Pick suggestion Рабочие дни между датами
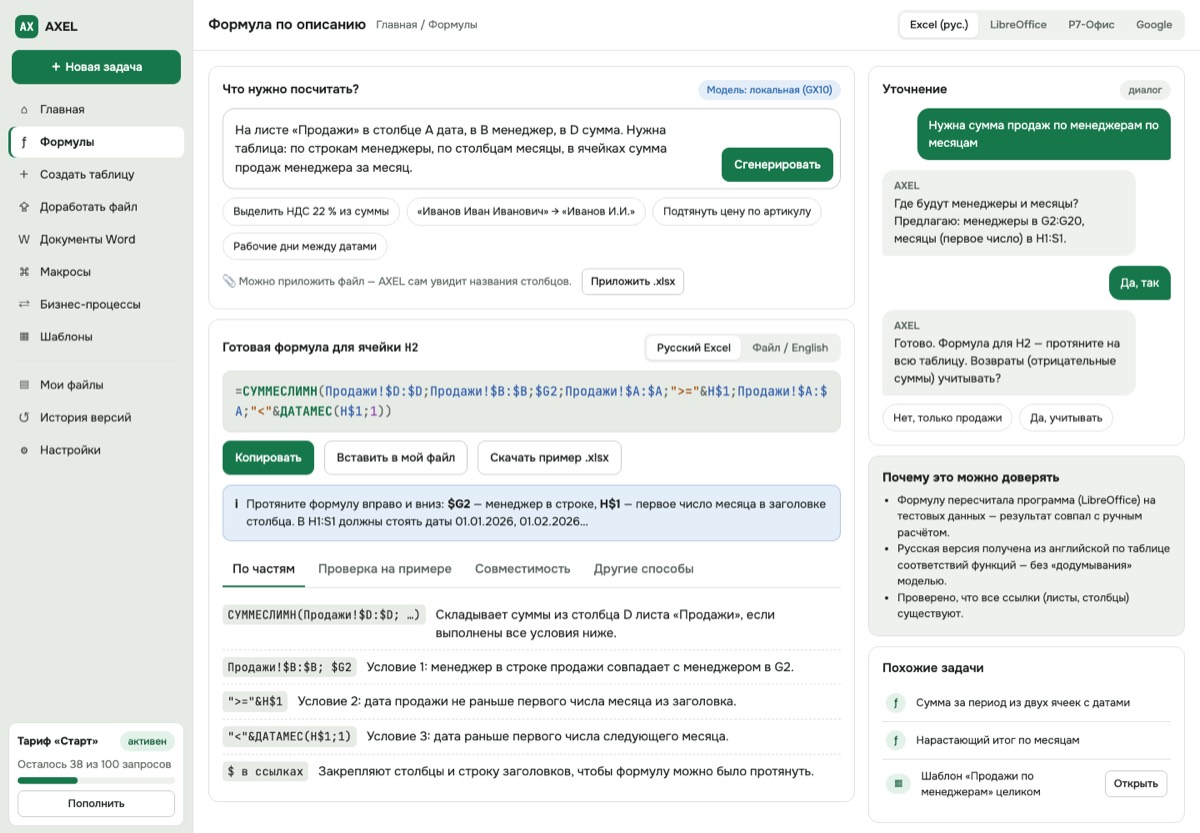This screenshot has height=833, width=1200. coord(305,246)
